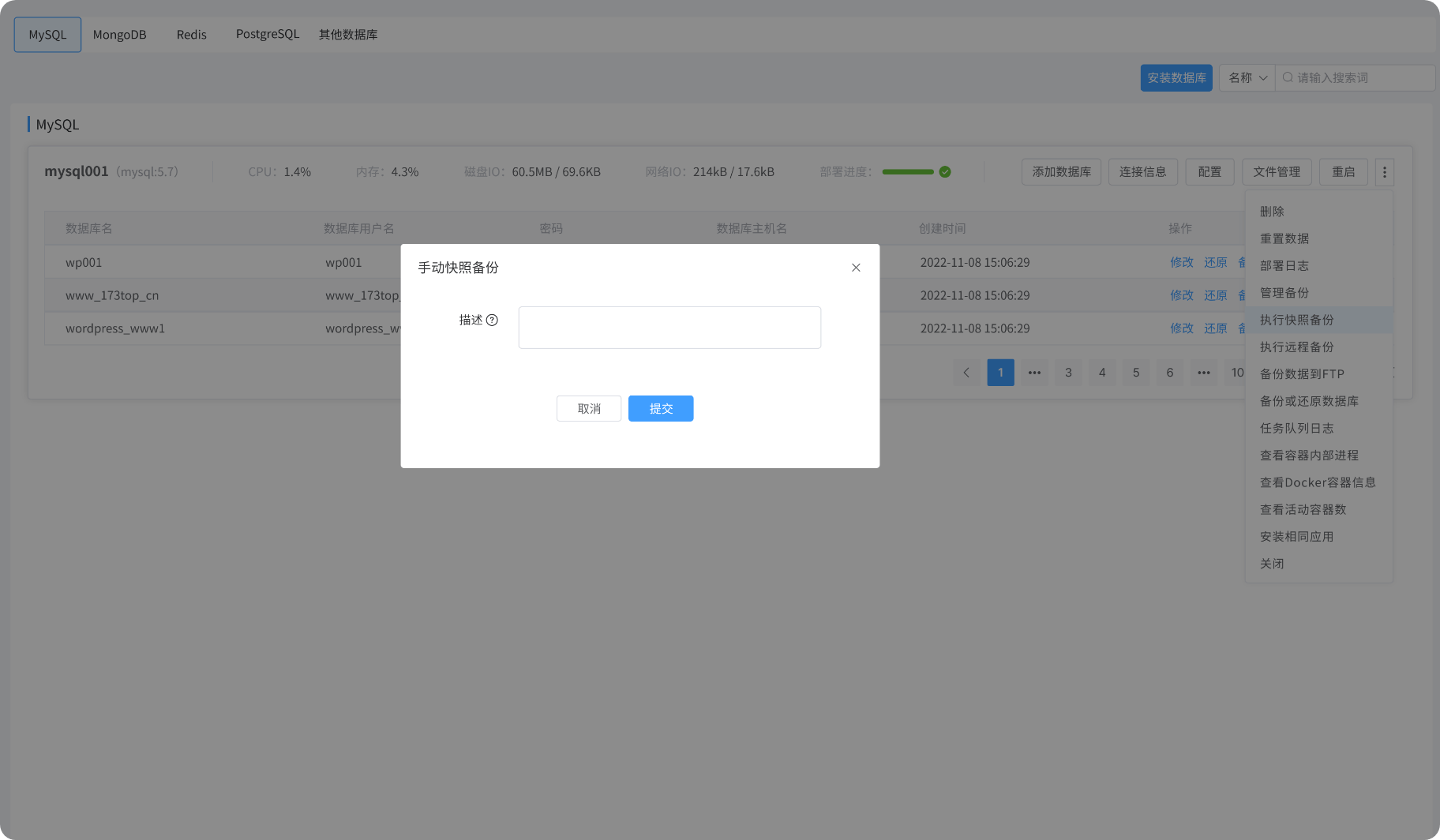Screen dimensions: 1440x840
Task: Expand the 名称 search type dropdown
Action: (1247, 77)
